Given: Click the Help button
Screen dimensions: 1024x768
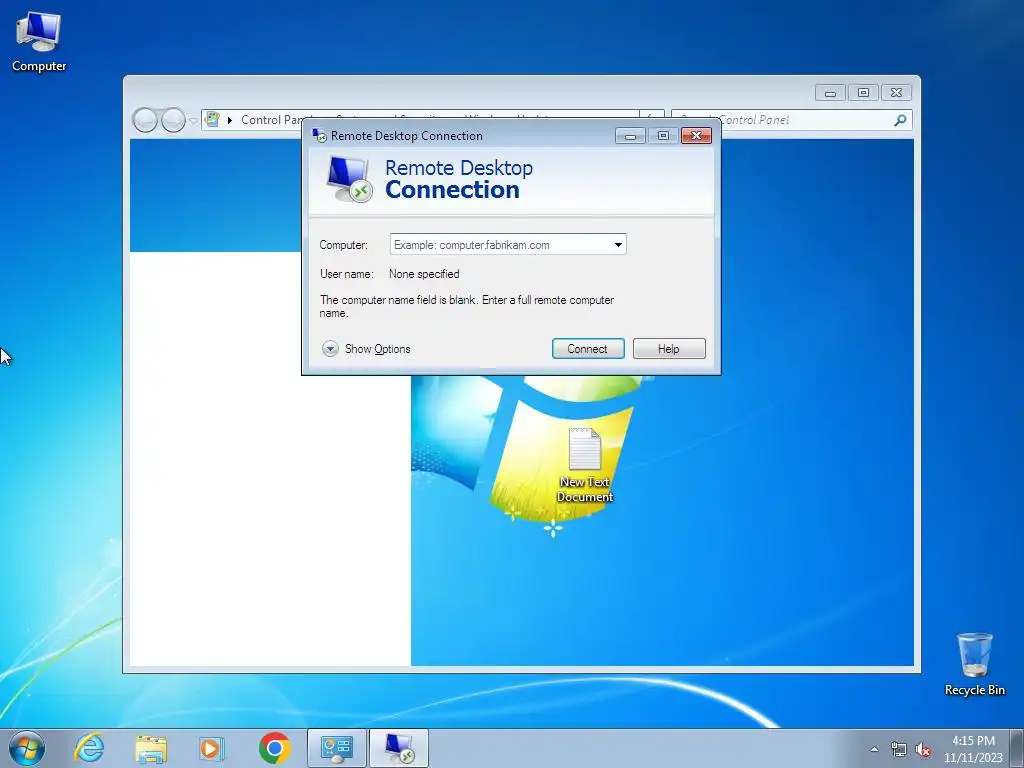Looking at the screenshot, I should (669, 349).
